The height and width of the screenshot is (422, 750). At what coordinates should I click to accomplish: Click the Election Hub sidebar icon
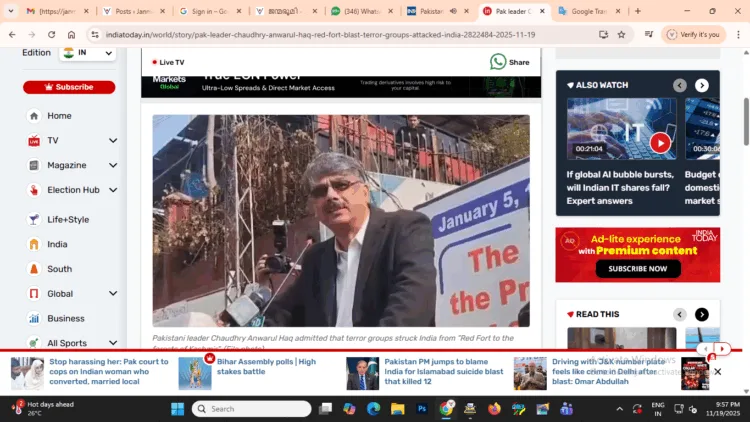coord(34,190)
